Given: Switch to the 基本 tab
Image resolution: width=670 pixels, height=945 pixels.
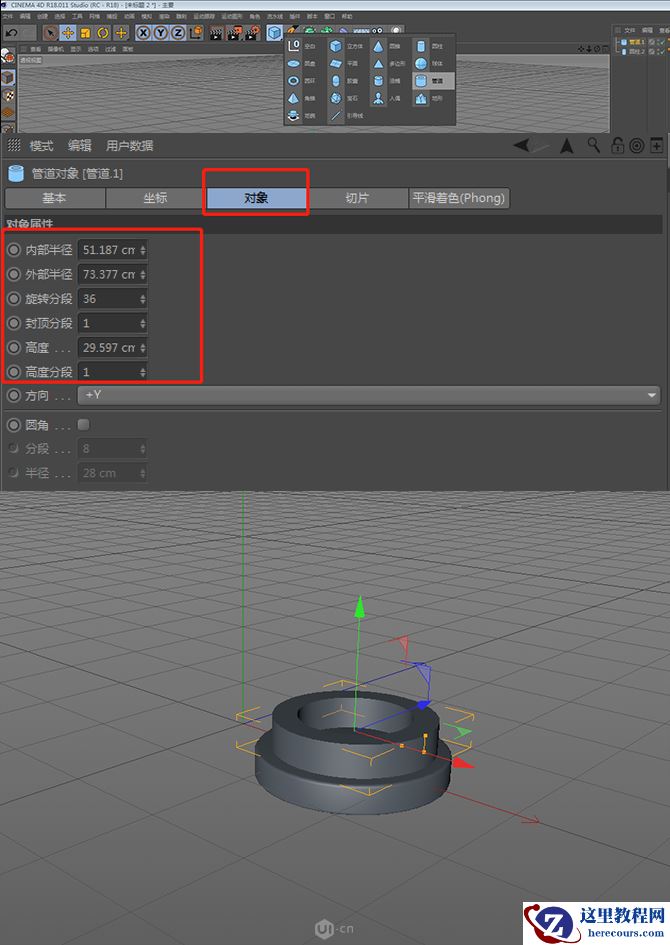Looking at the screenshot, I should click(x=55, y=198).
